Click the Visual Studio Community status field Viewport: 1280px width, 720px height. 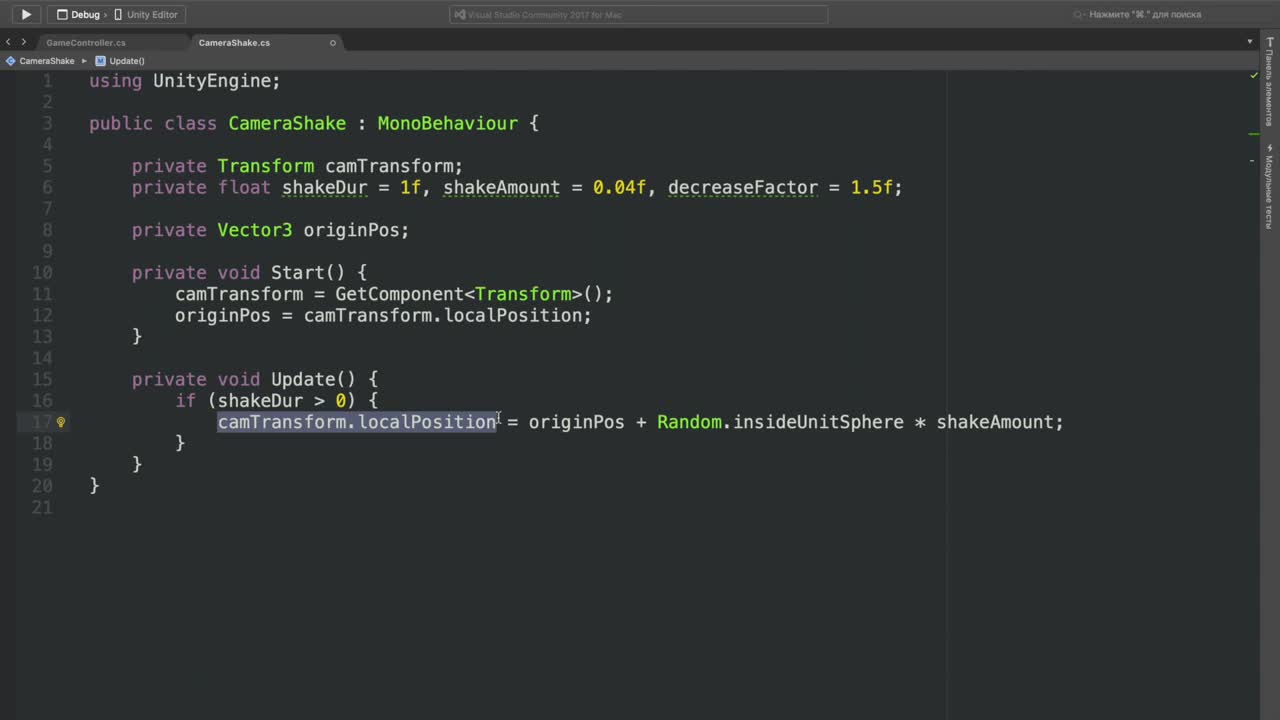click(x=639, y=15)
